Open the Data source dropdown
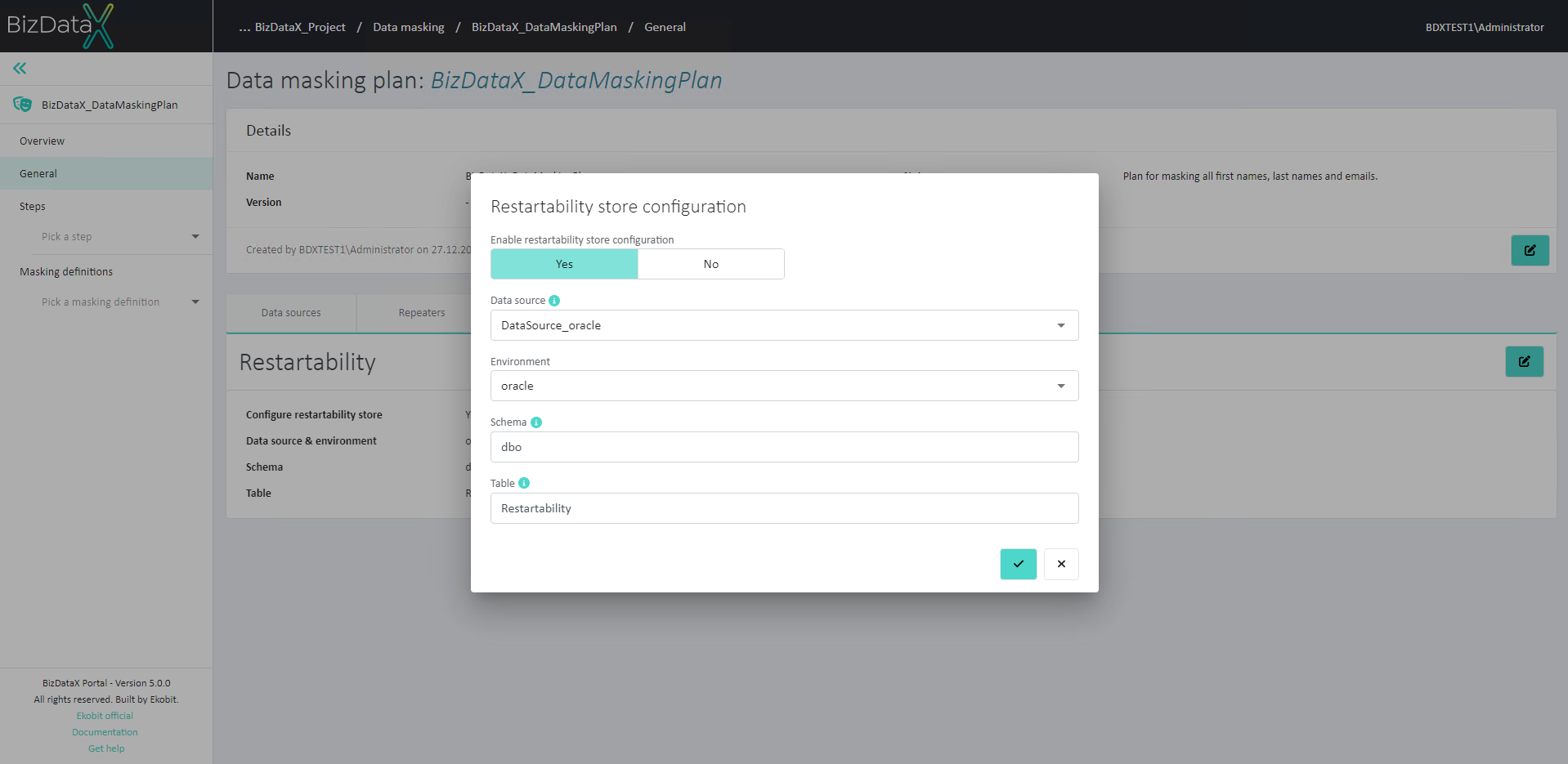 click(x=785, y=325)
